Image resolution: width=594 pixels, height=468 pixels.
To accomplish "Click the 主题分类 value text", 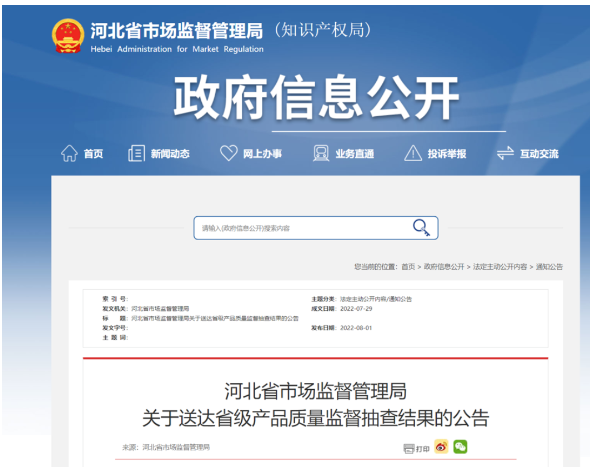I will [376, 299].
